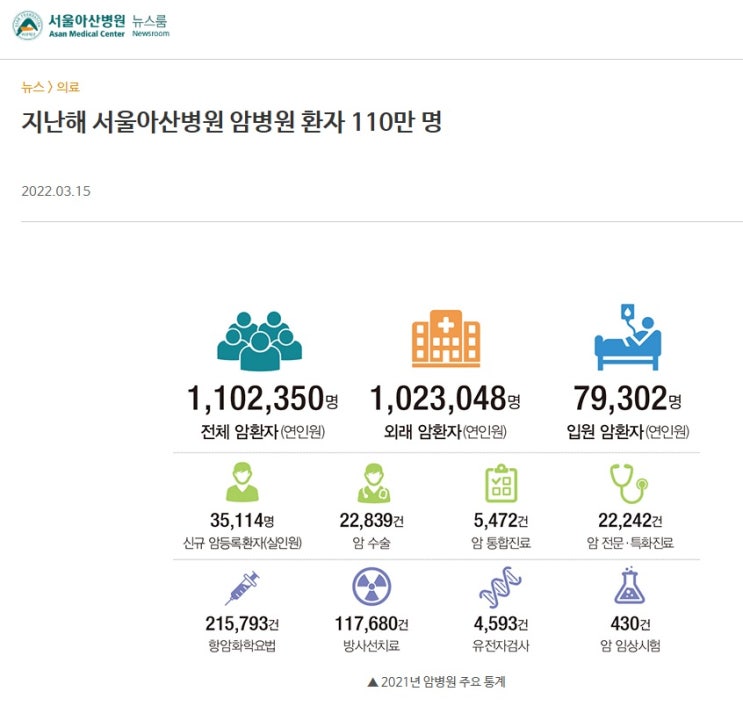Click the label 암 임상시험
The height and width of the screenshot is (713, 743).
[630, 646]
